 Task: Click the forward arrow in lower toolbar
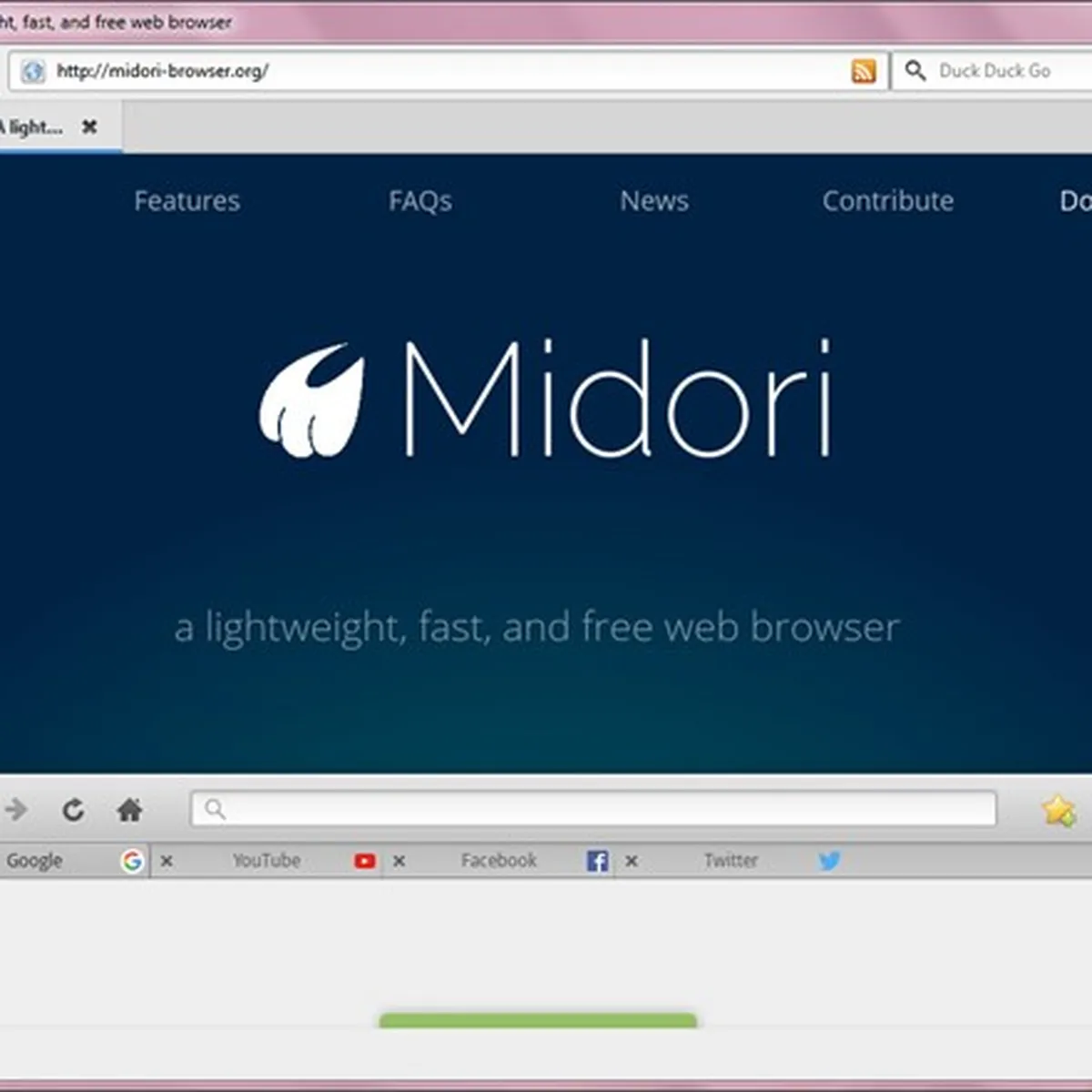point(15,809)
